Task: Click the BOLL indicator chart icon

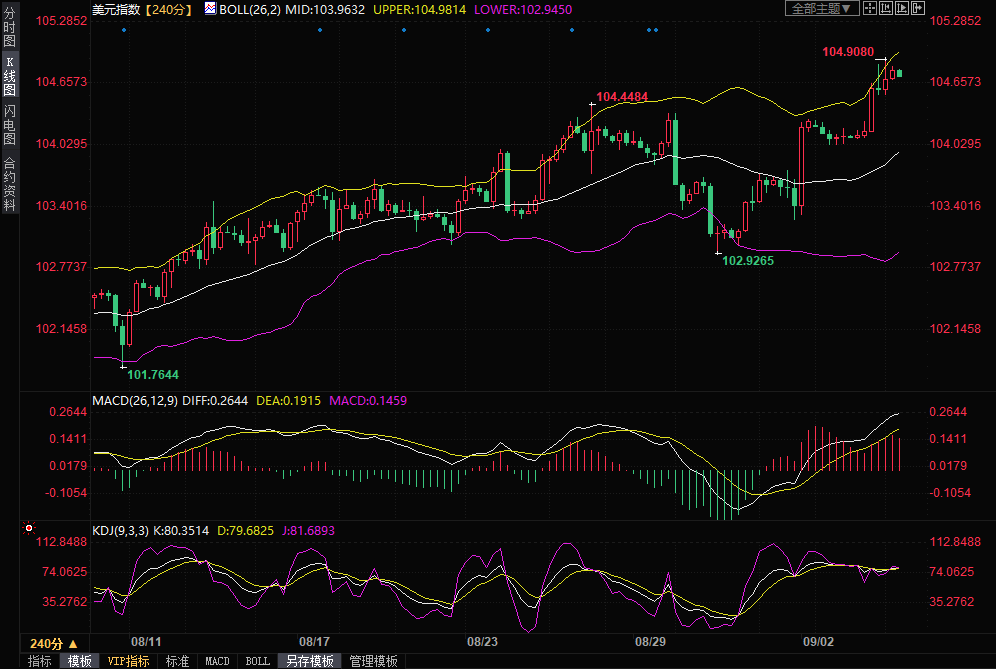Action: point(209,9)
